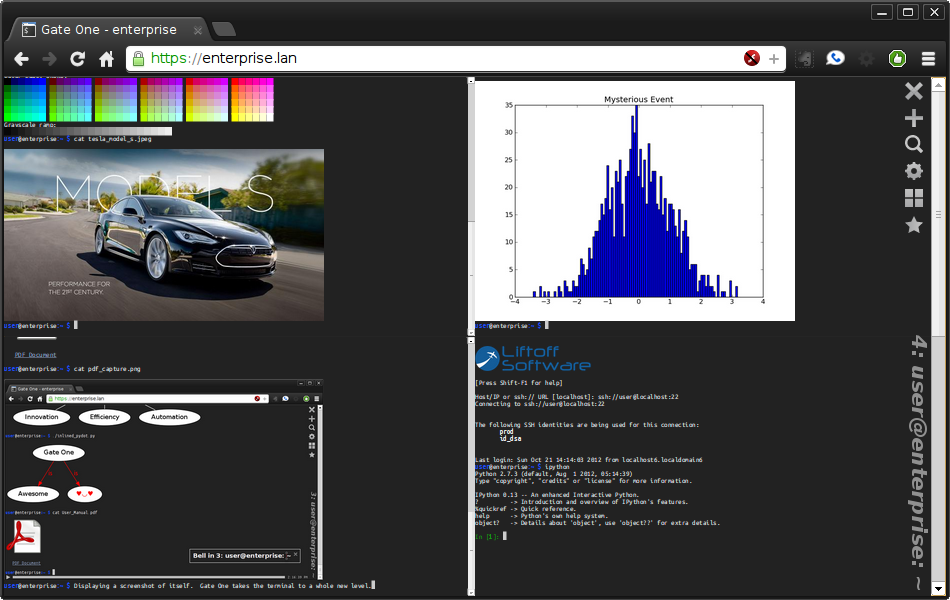Click the blue phone extension icon
The height and width of the screenshot is (600, 950).
(835, 59)
